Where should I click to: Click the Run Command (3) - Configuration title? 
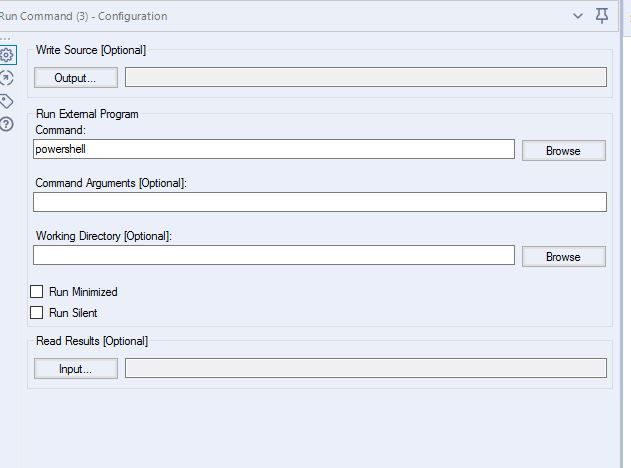83,16
